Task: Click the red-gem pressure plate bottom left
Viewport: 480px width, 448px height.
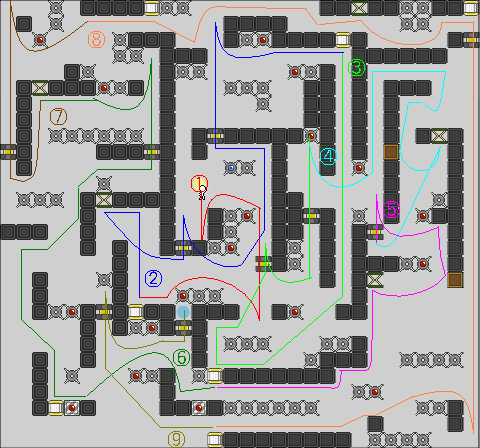Action: click(x=72, y=408)
